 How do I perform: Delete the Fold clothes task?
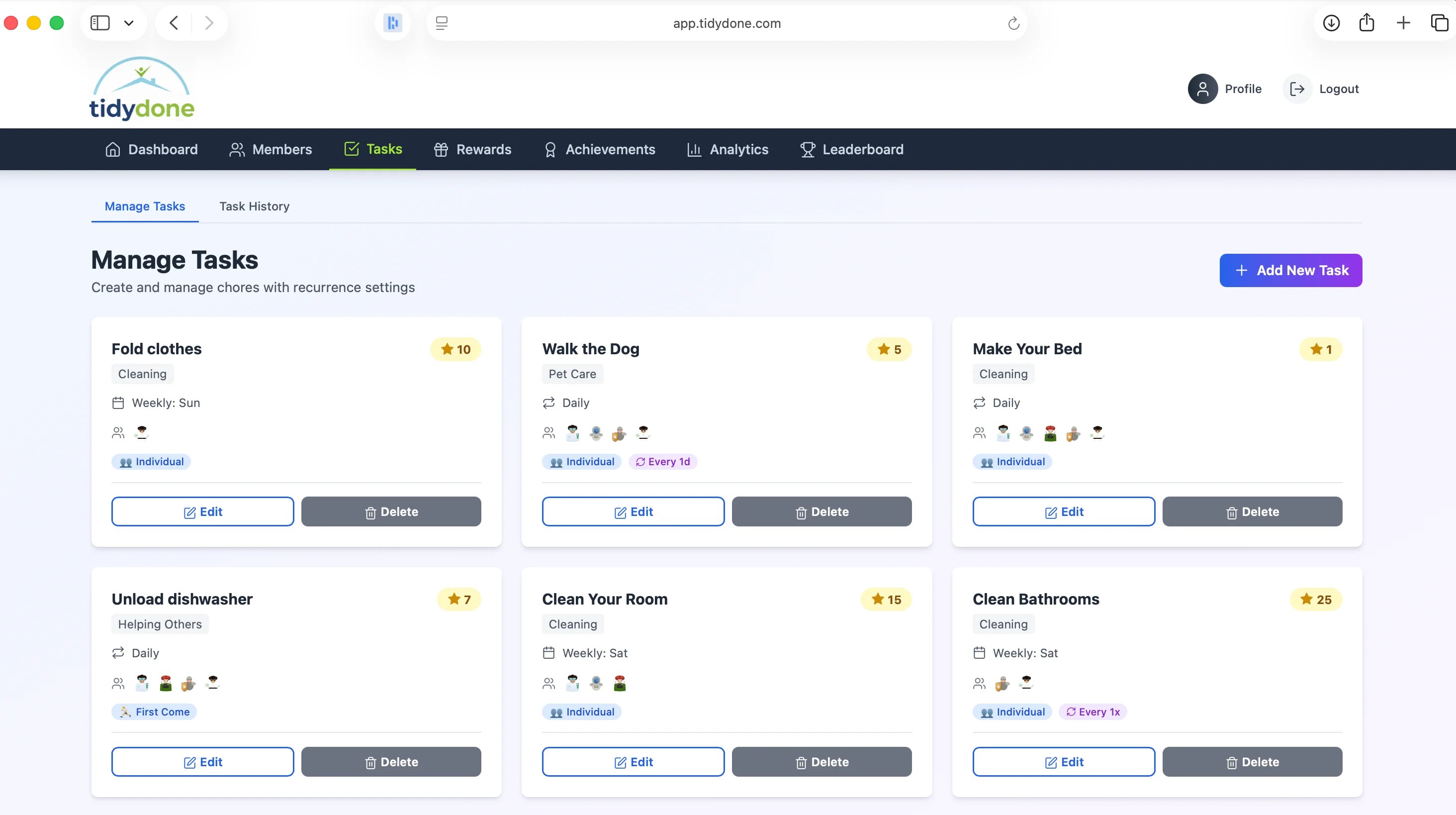[x=391, y=512]
